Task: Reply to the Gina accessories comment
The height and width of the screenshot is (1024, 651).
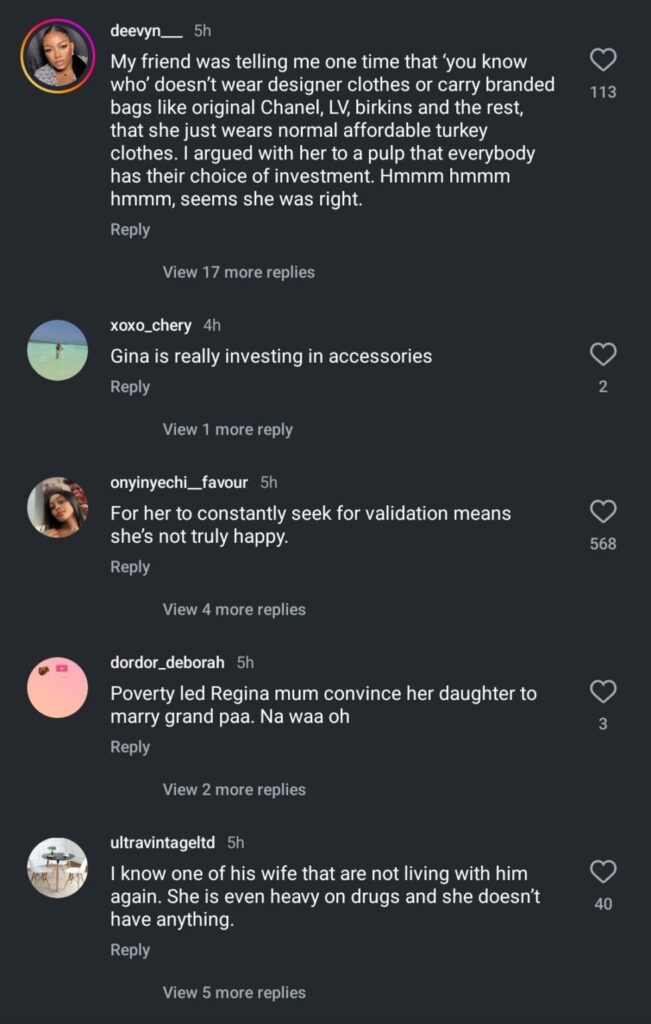Action: click(130, 386)
